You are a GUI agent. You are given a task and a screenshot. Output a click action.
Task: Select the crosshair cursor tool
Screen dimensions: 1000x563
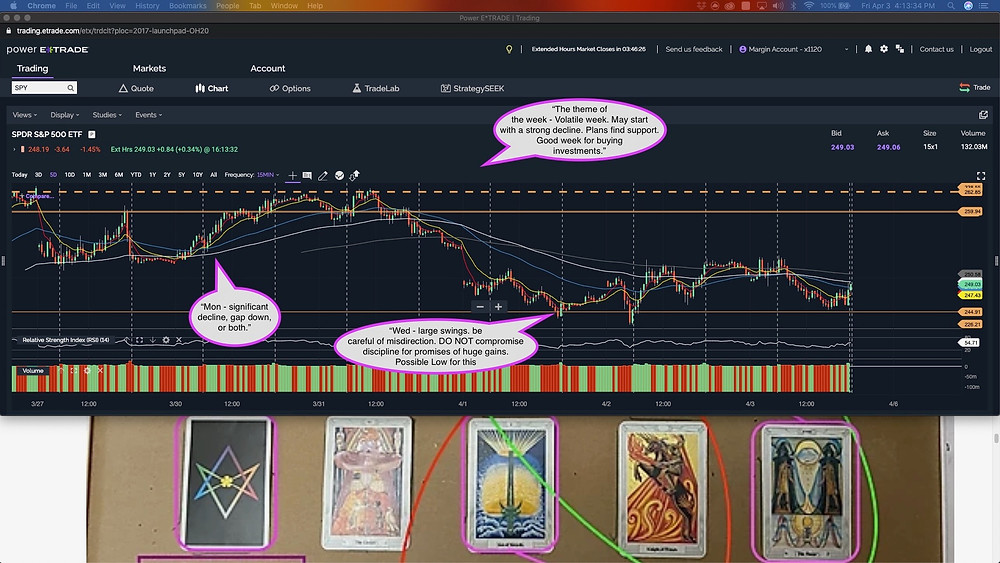292,175
